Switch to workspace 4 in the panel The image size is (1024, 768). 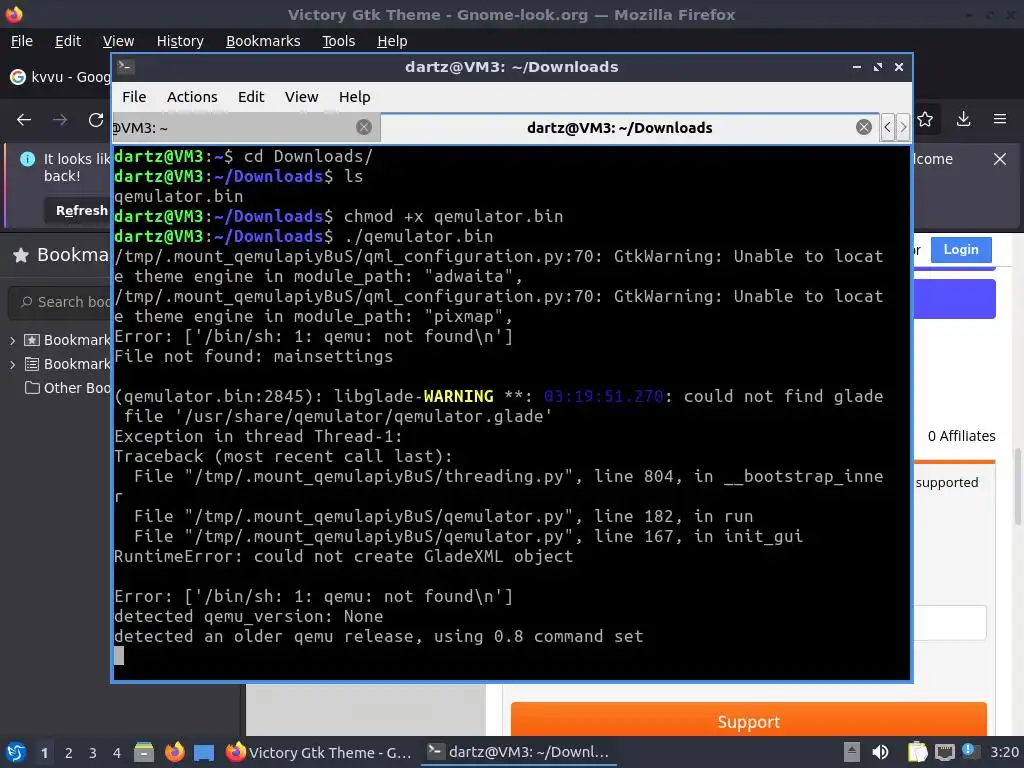pyautogui.click(x=117, y=753)
